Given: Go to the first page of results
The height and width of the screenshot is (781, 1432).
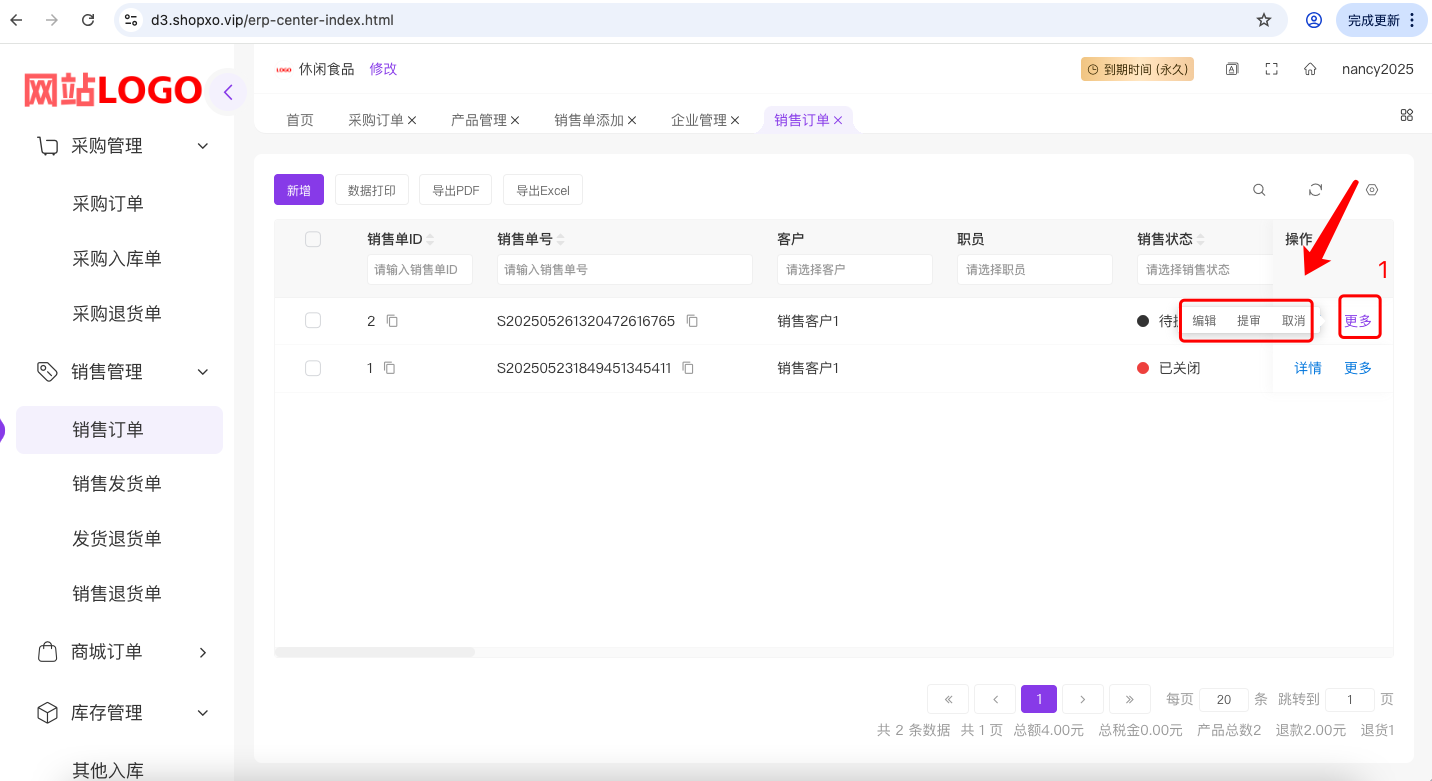Looking at the screenshot, I should (x=948, y=699).
